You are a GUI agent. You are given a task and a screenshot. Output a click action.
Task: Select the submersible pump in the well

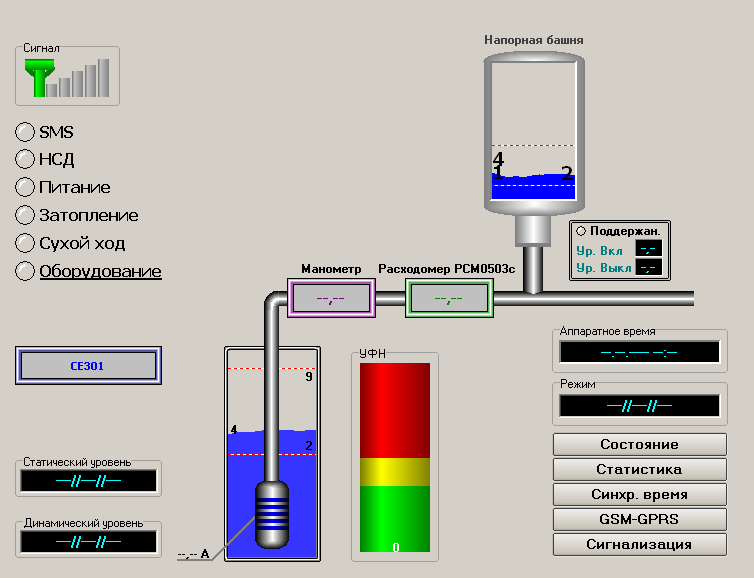coord(272,512)
